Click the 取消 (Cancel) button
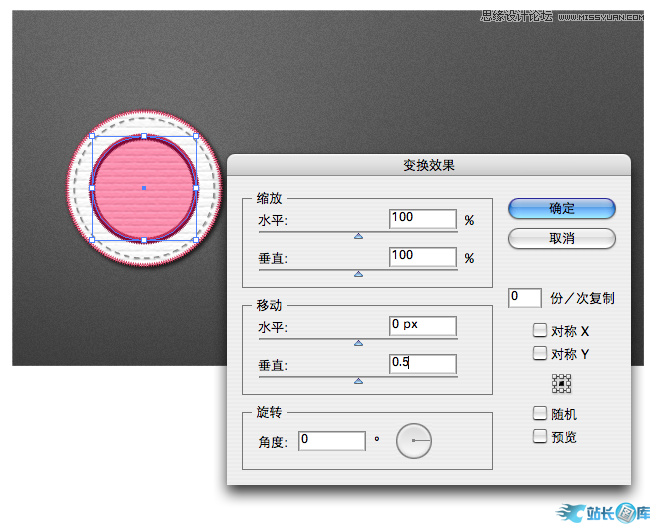655x529 pixels. click(561, 239)
